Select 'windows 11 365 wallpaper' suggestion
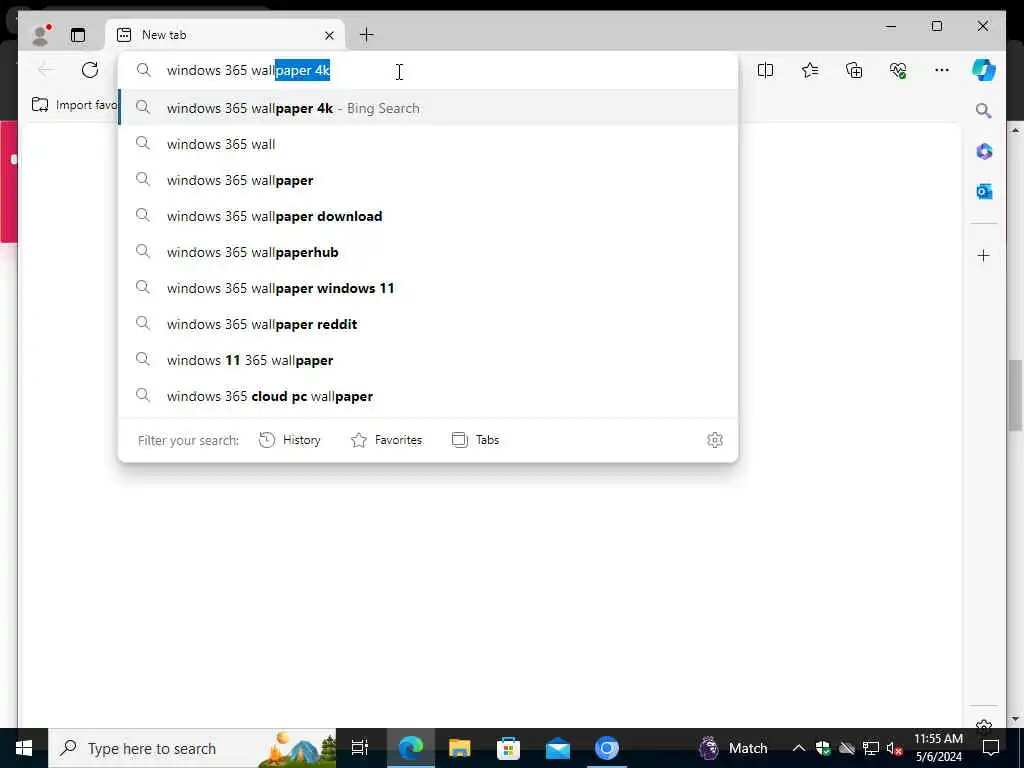1024x768 pixels. point(428,360)
